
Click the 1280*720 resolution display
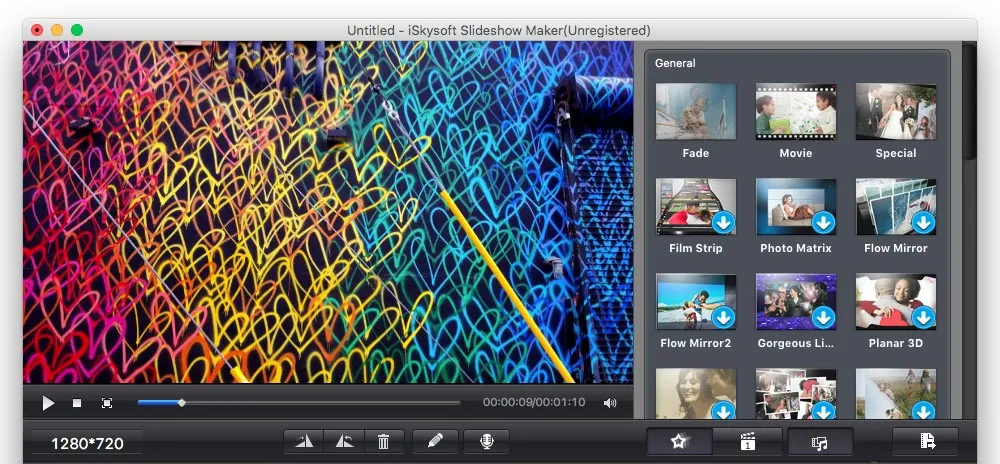[x=87, y=444]
